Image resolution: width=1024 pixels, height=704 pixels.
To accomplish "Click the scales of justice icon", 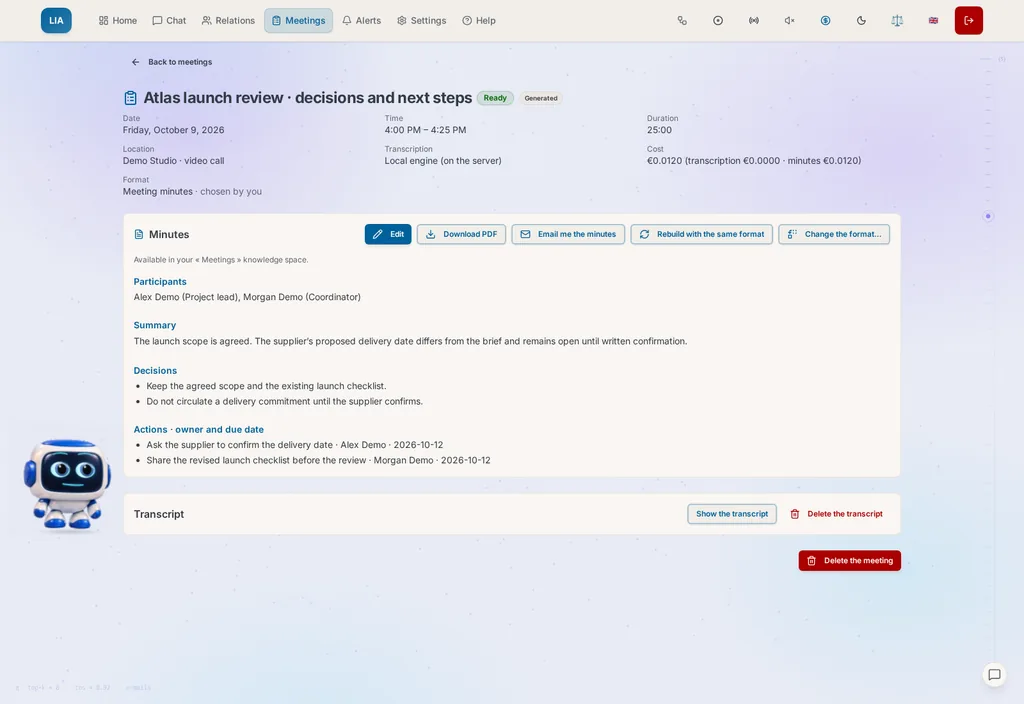I will (x=897, y=20).
